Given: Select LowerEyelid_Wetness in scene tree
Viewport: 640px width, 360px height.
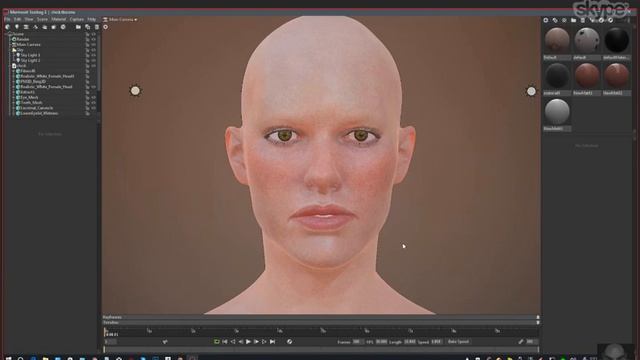Looking at the screenshot, I should click(x=39, y=113).
